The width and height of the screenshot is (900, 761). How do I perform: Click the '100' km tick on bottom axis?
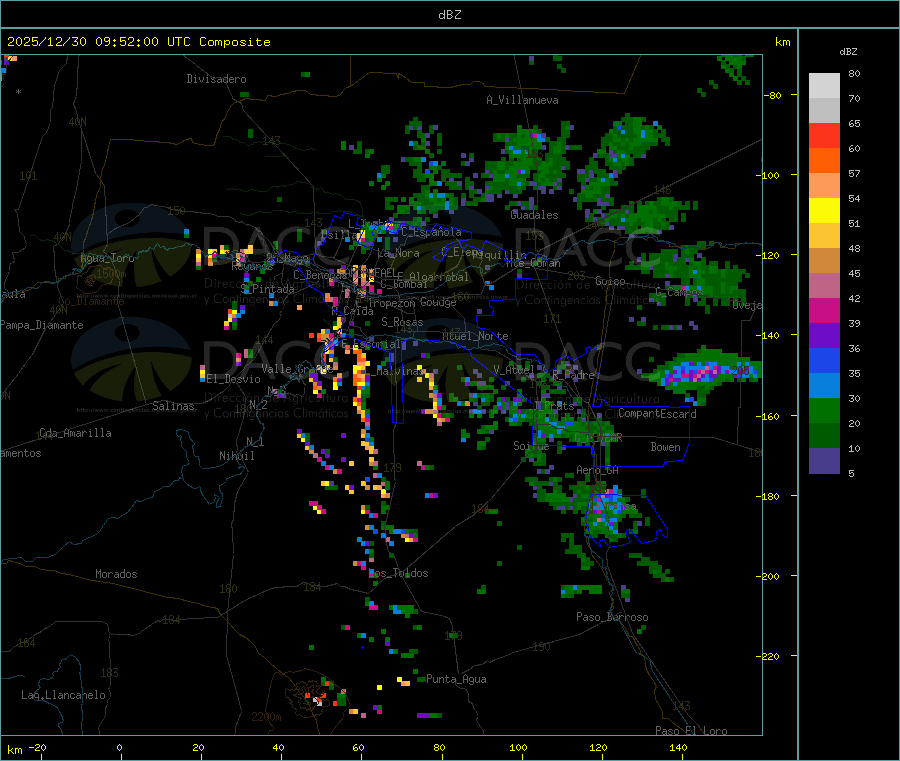(518, 747)
